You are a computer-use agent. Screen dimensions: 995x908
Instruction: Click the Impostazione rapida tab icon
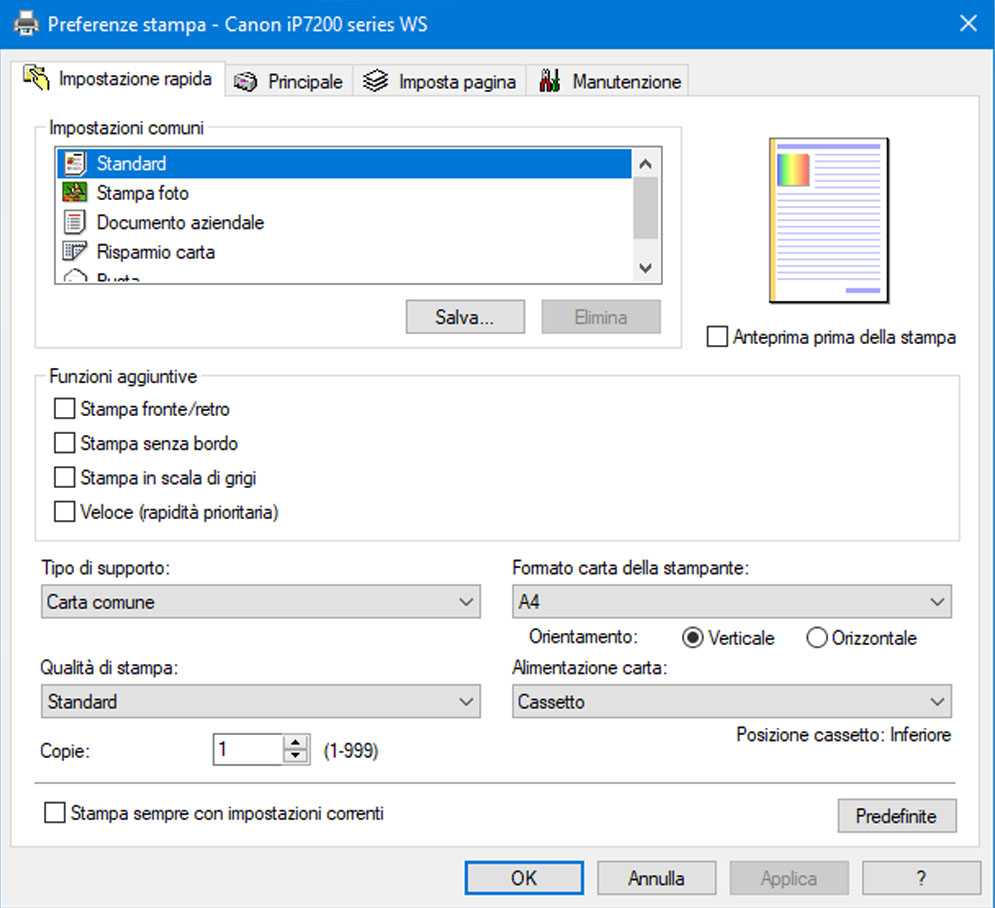[36, 78]
